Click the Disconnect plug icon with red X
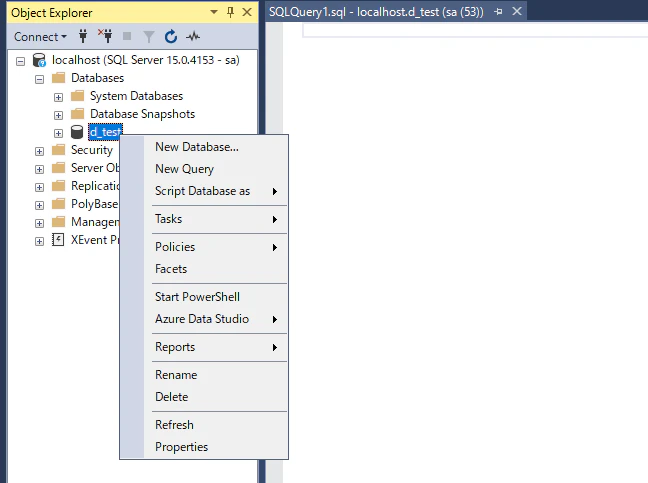648x483 pixels. pos(105,36)
